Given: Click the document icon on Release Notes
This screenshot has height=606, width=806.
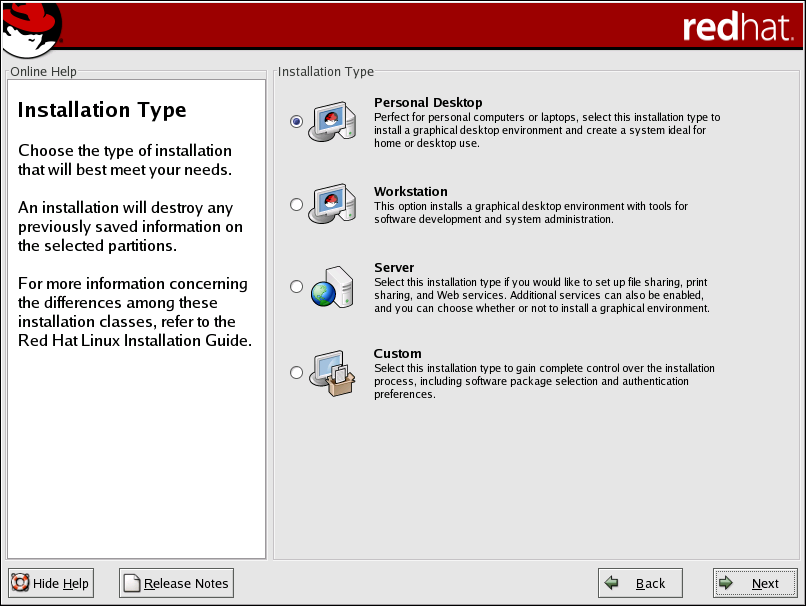Looking at the screenshot, I should (132, 584).
